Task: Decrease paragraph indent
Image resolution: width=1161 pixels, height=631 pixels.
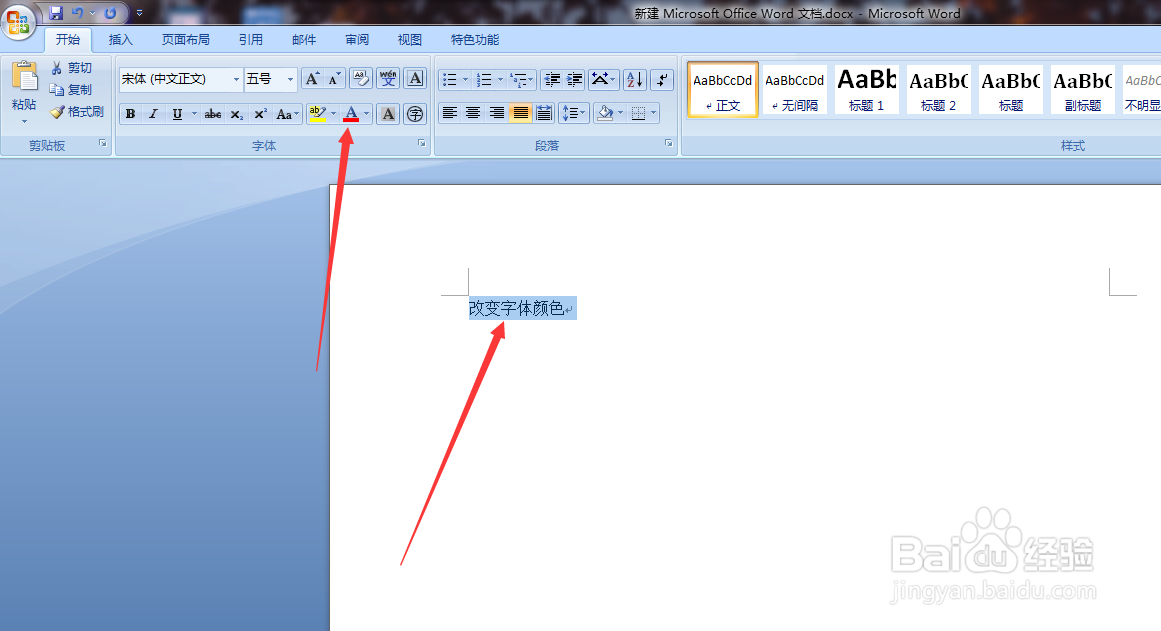Action: (x=552, y=79)
